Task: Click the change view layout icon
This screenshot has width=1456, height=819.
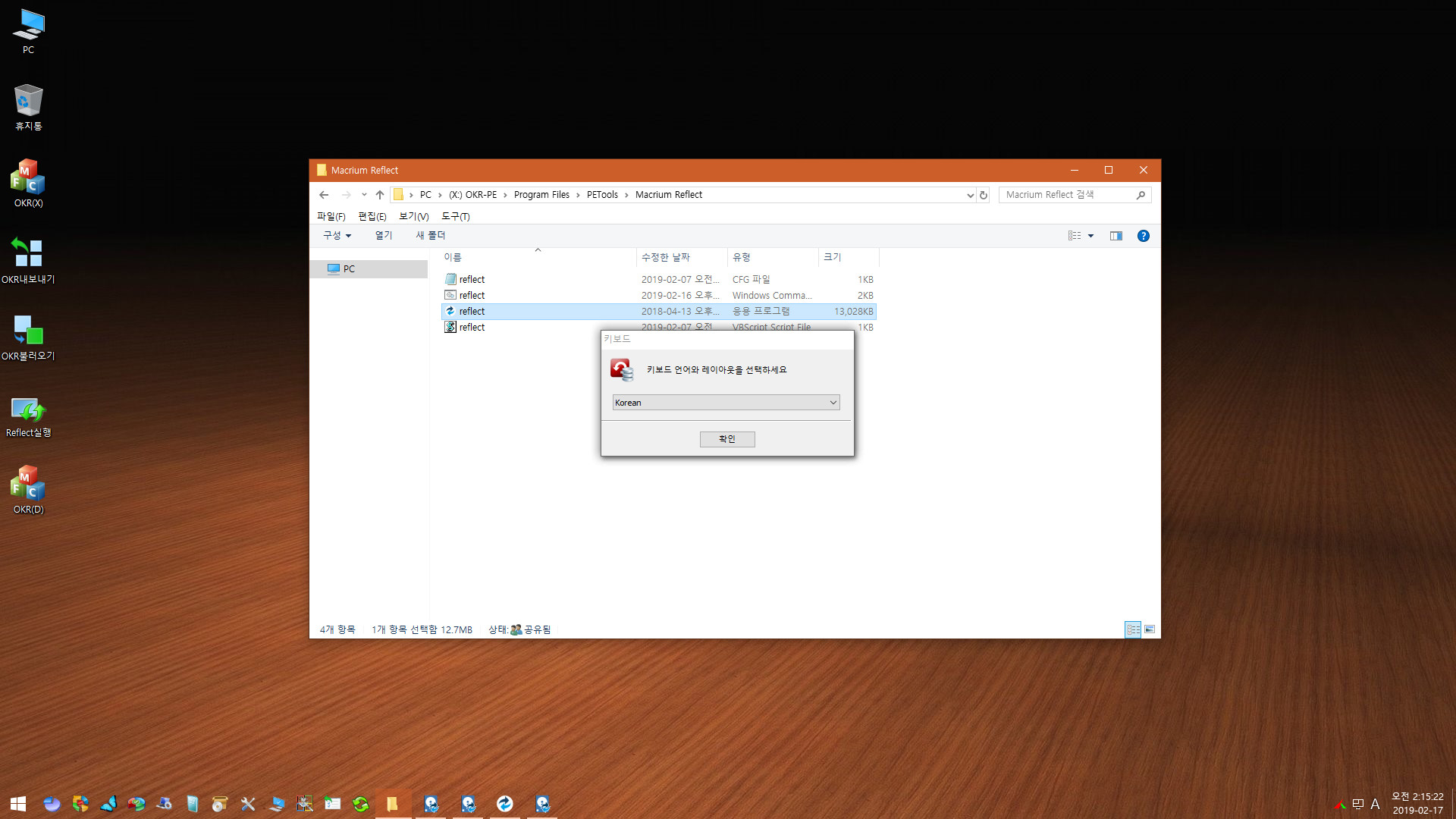Action: tap(1075, 236)
